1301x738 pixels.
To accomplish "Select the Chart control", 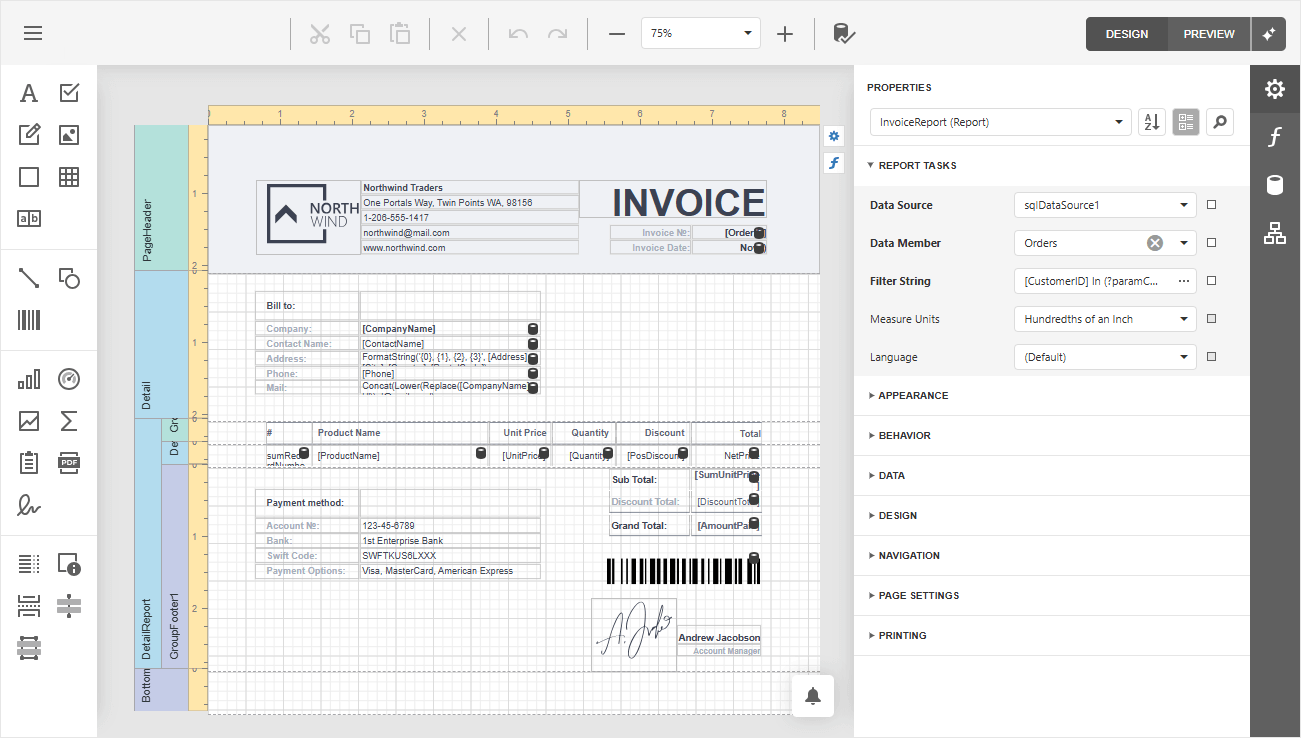I will (x=28, y=378).
